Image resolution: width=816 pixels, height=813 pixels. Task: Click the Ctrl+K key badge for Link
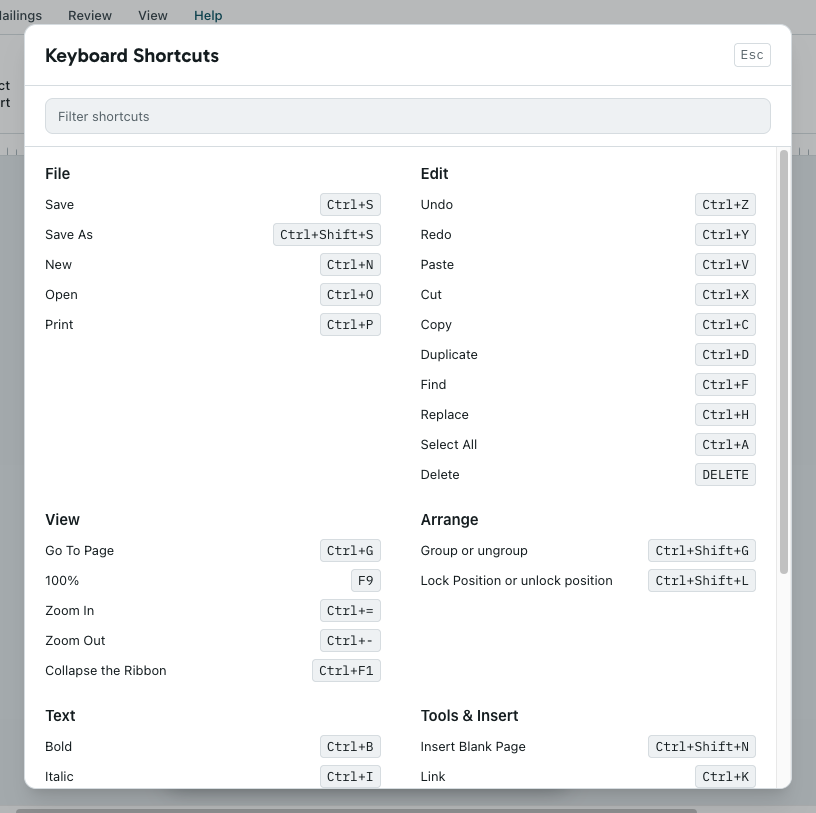tap(725, 777)
